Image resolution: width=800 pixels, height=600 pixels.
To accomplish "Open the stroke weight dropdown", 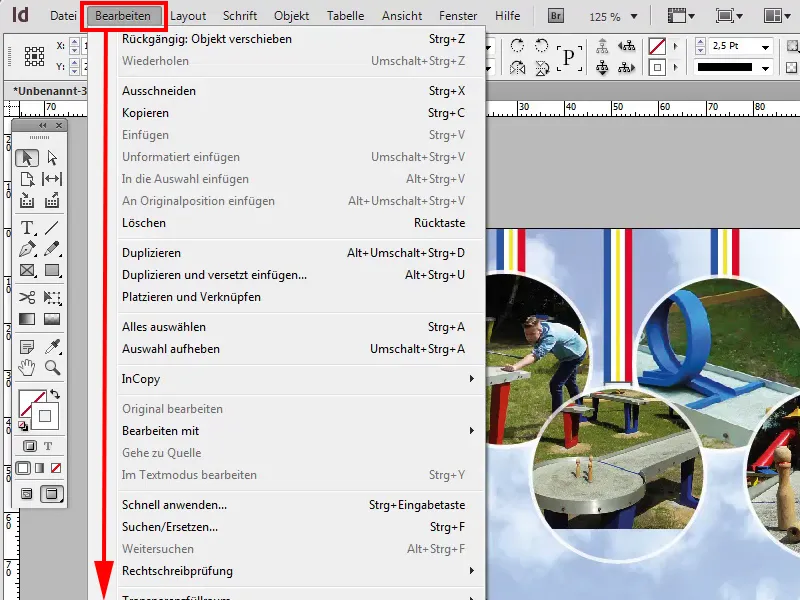I will coord(766,46).
